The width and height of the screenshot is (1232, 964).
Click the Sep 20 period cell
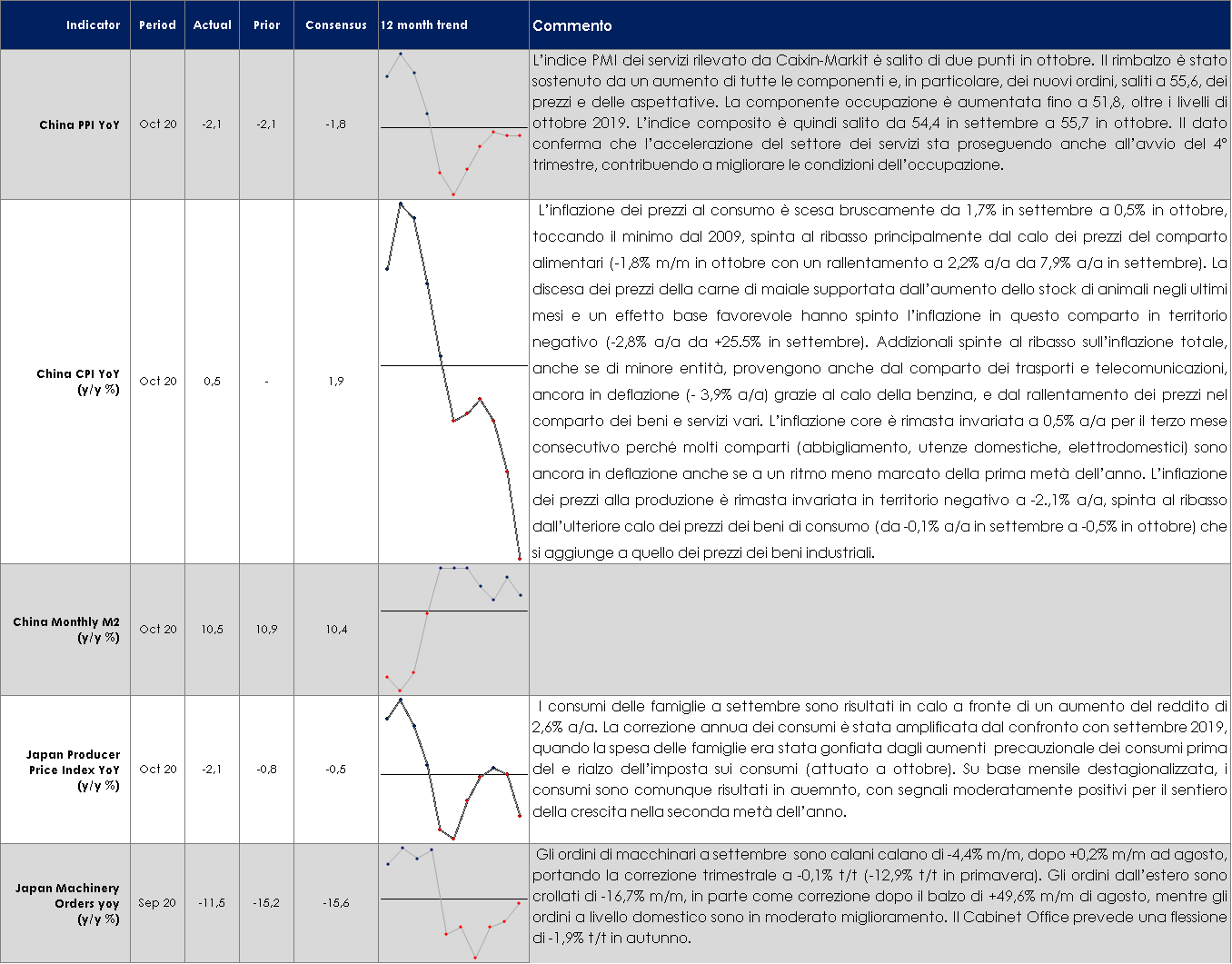coord(157,903)
